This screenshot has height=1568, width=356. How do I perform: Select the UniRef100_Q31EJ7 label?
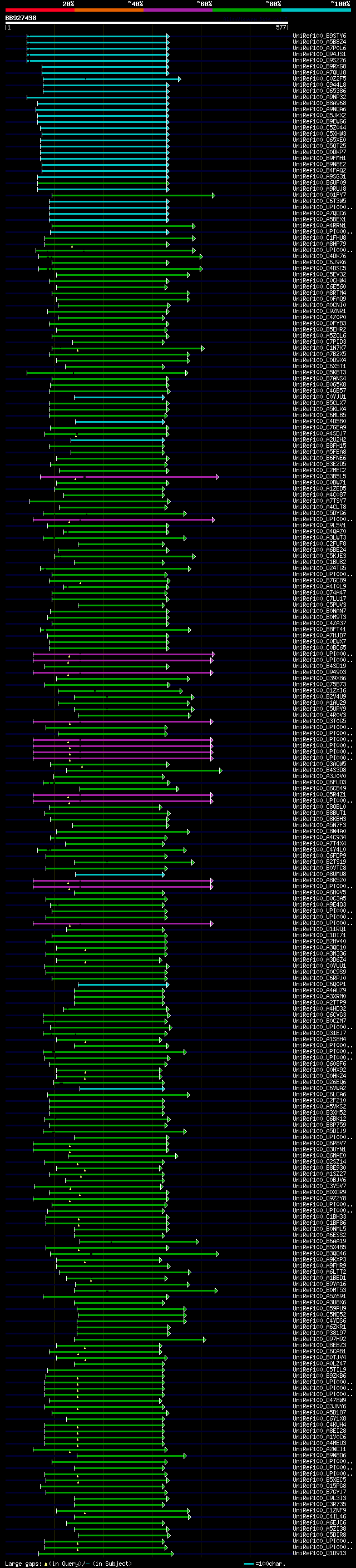click(x=319, y=1033)
